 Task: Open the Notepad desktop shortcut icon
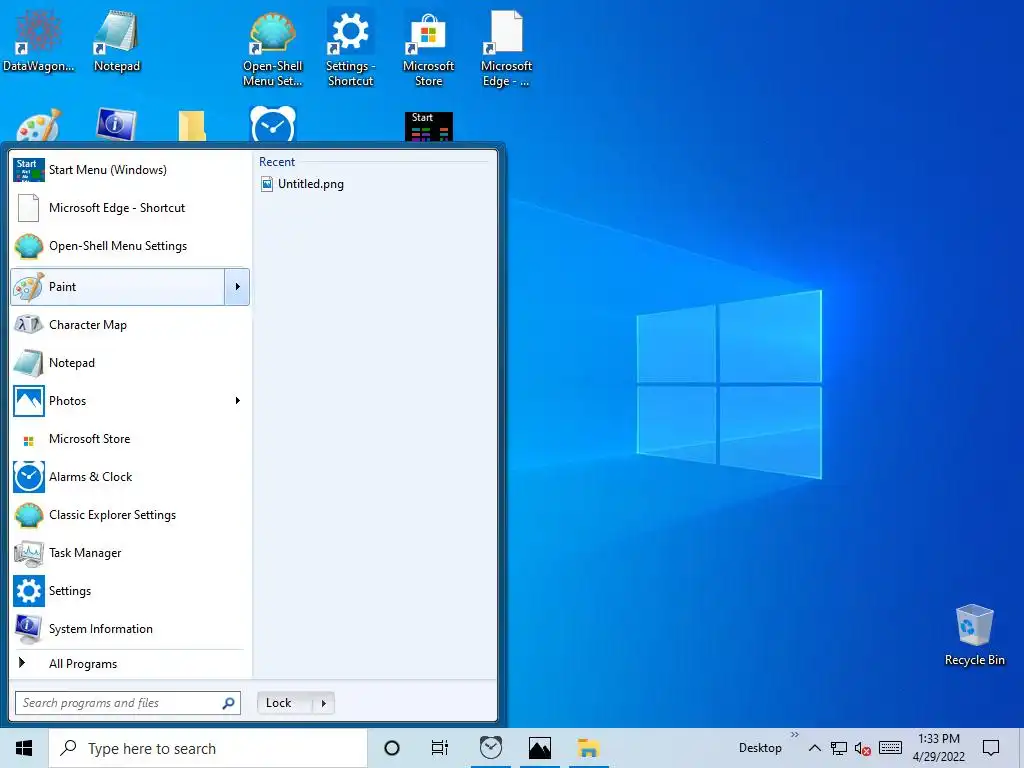click(x=116, y=39)
